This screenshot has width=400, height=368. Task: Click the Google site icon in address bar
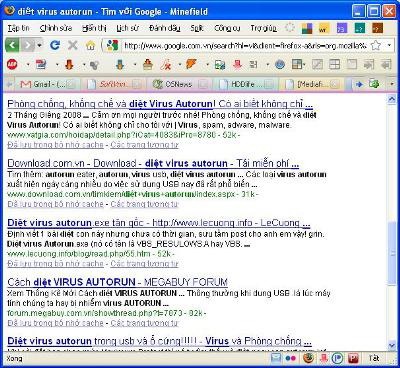click(112, 45)
